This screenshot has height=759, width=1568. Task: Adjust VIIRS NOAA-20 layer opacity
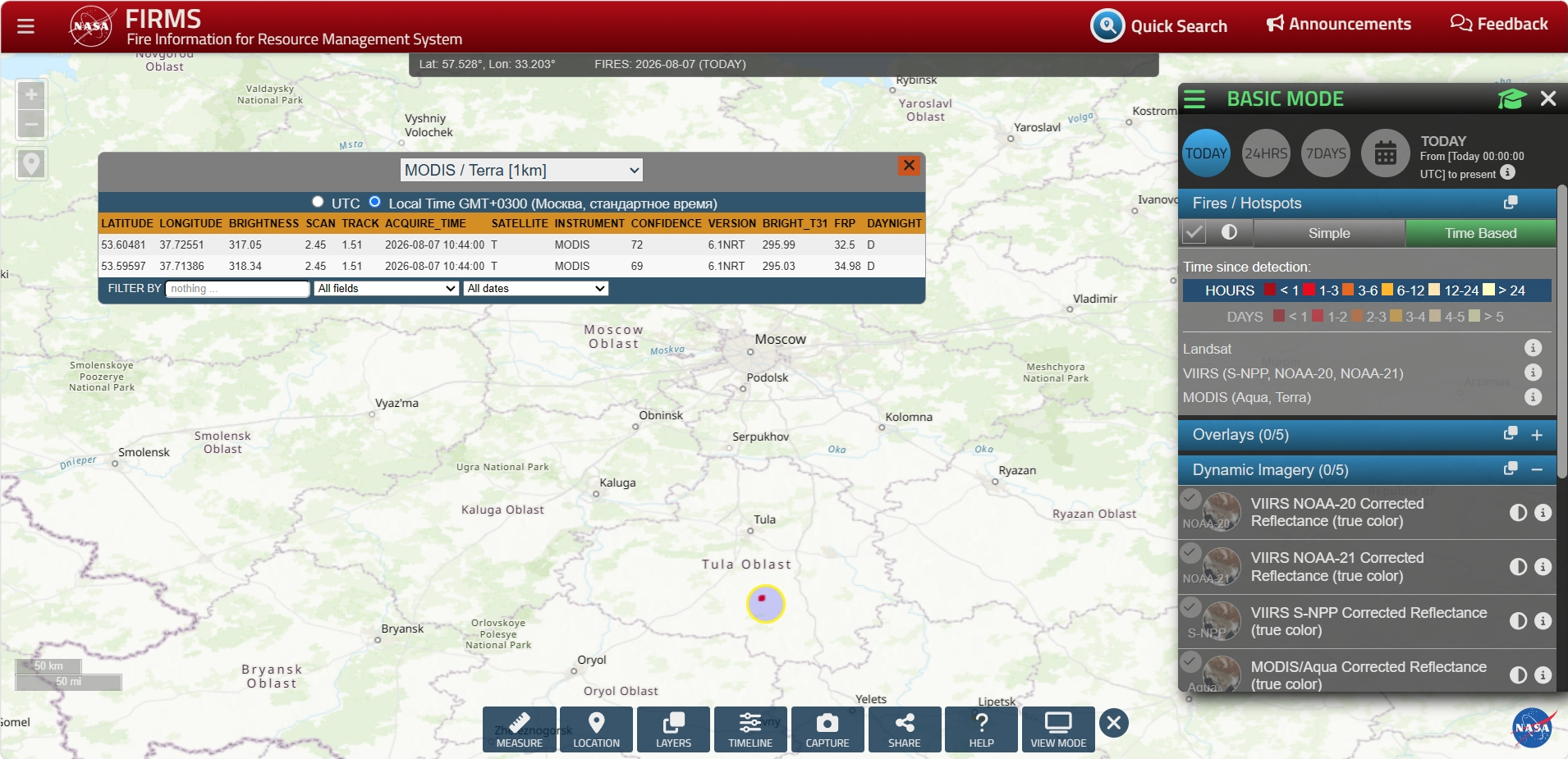pyautogui.click(x=1519, y=513)
